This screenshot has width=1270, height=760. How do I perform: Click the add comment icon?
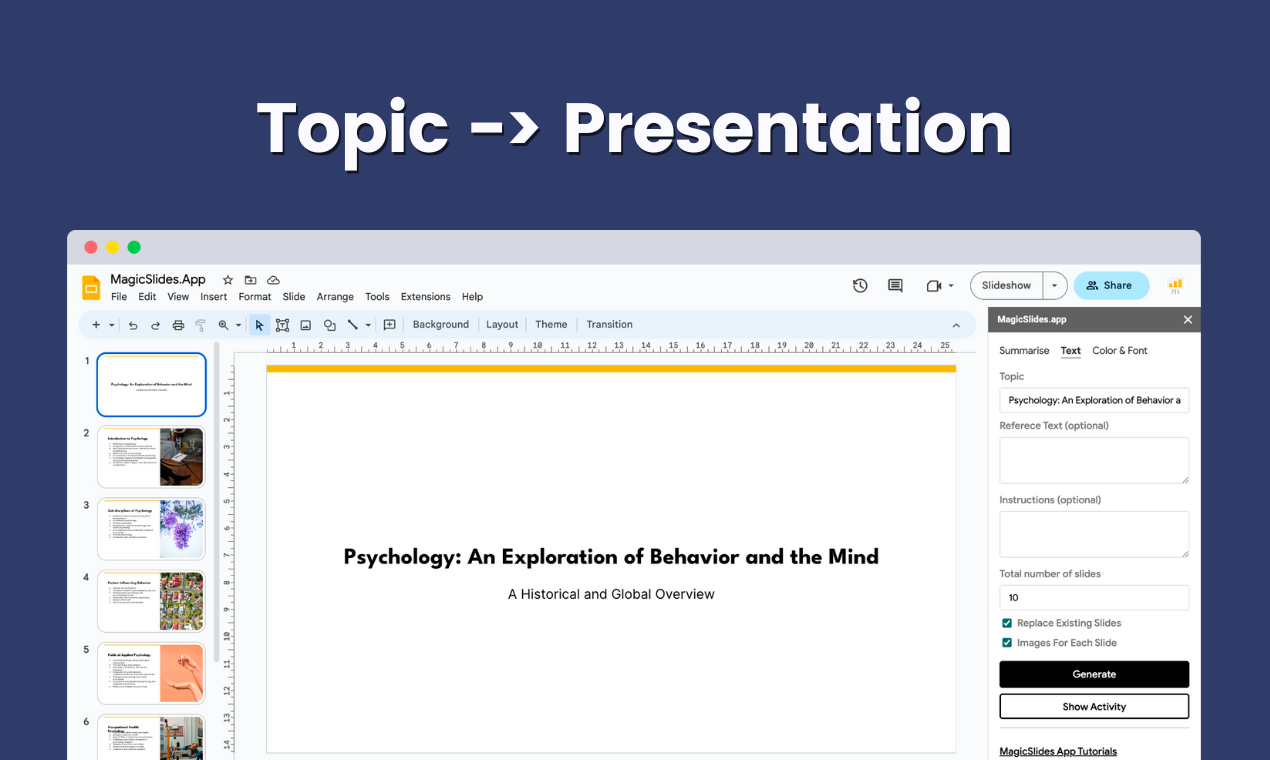coord(390,325)
